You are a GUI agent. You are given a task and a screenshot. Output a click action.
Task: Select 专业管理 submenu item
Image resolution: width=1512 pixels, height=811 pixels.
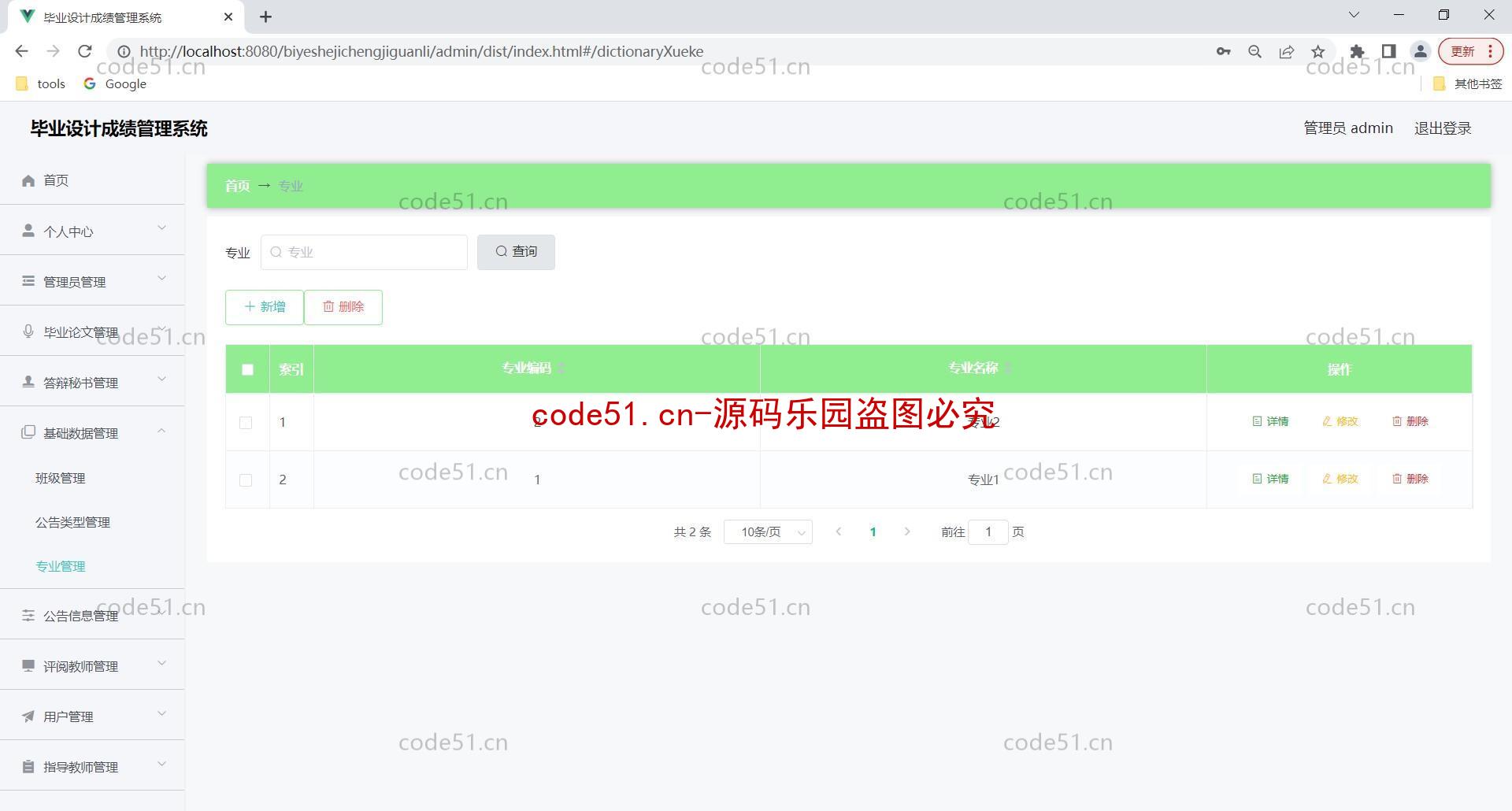coord(61,566)
